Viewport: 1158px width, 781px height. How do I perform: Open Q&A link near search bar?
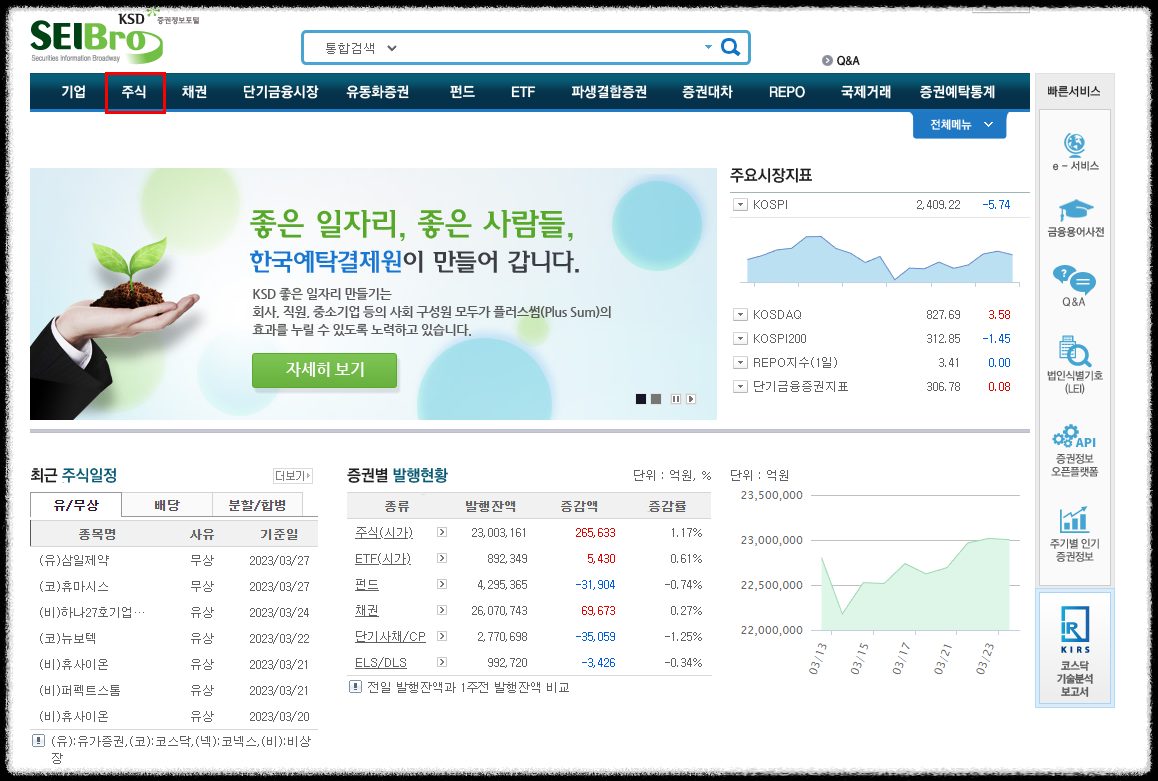click(841, 61)
